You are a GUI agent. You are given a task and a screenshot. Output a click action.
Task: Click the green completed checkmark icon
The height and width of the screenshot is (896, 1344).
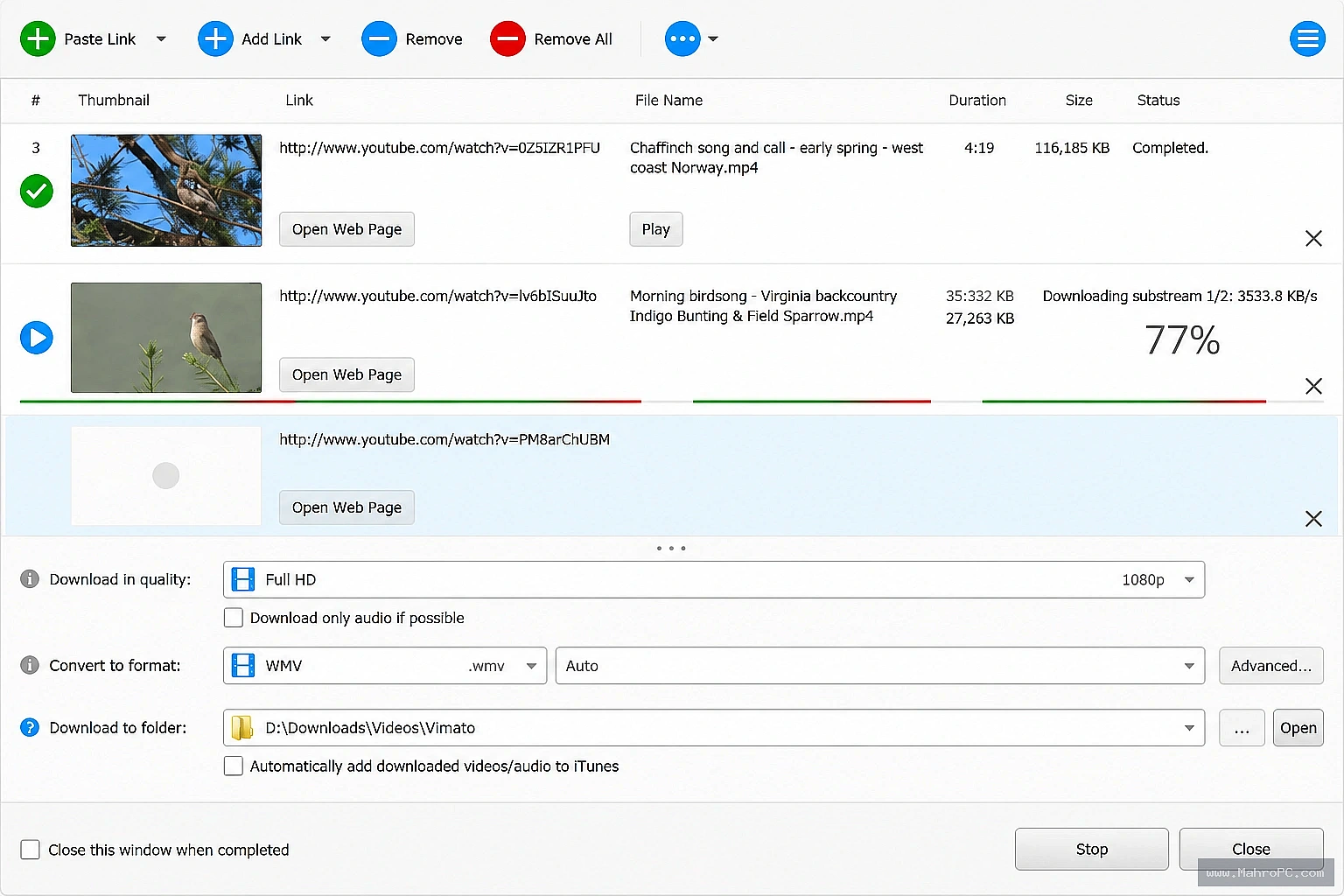pos(37,191)
